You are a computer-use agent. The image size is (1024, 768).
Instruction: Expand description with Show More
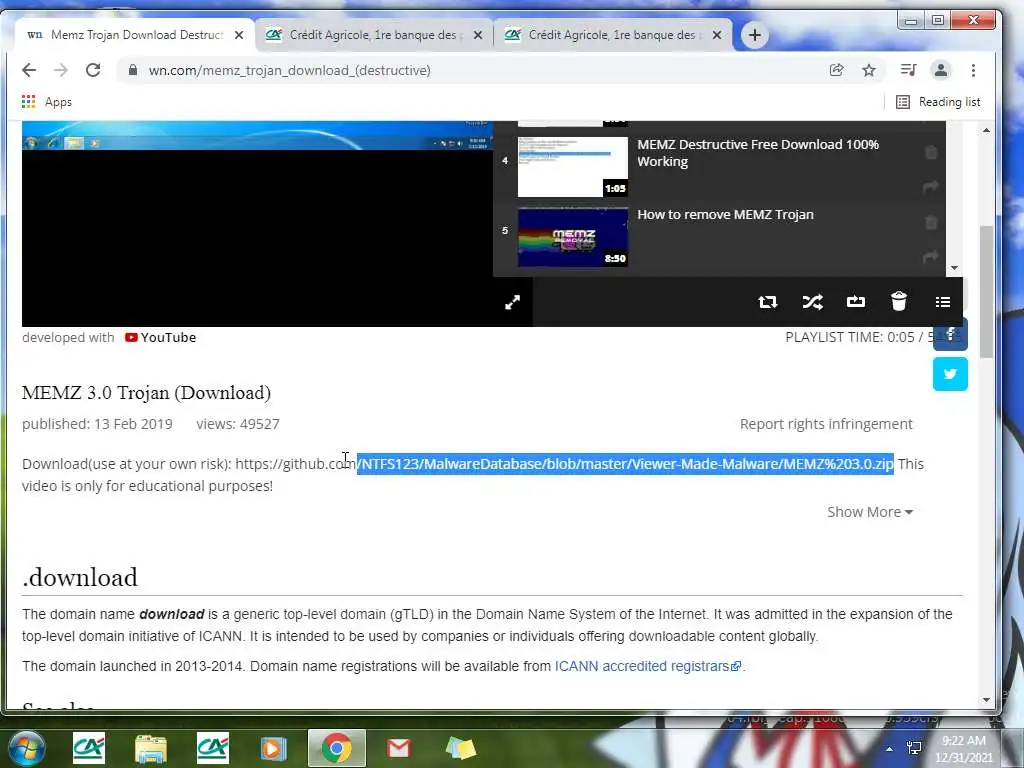pyautogui.click(x=870, y=512)
